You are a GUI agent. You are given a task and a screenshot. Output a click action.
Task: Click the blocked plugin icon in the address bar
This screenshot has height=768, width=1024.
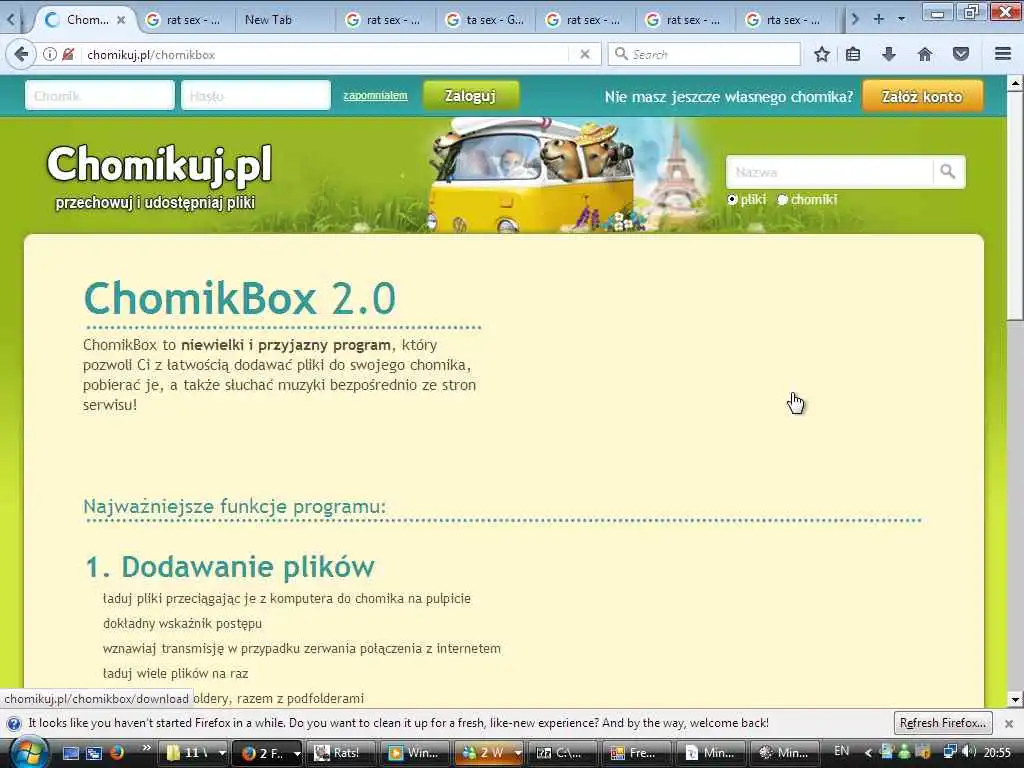[68, 54]
